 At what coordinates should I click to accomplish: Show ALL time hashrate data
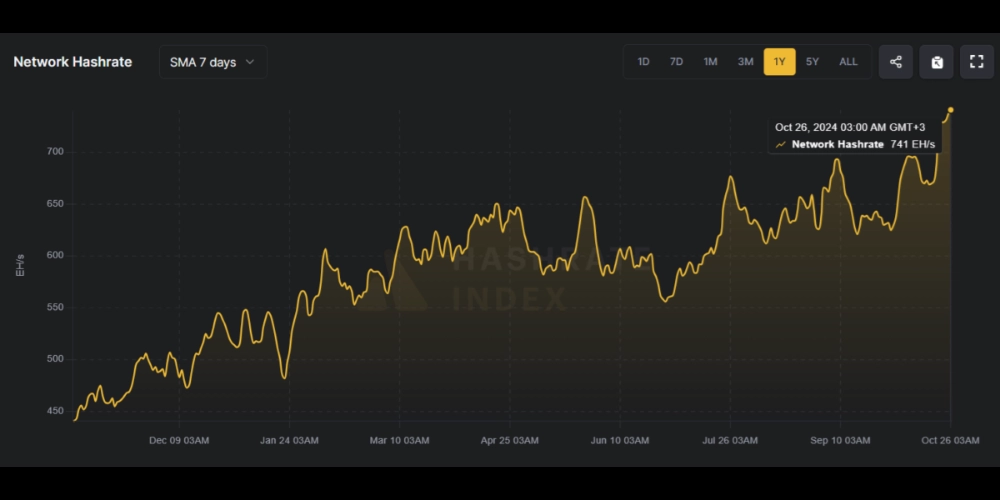[848, 62]
